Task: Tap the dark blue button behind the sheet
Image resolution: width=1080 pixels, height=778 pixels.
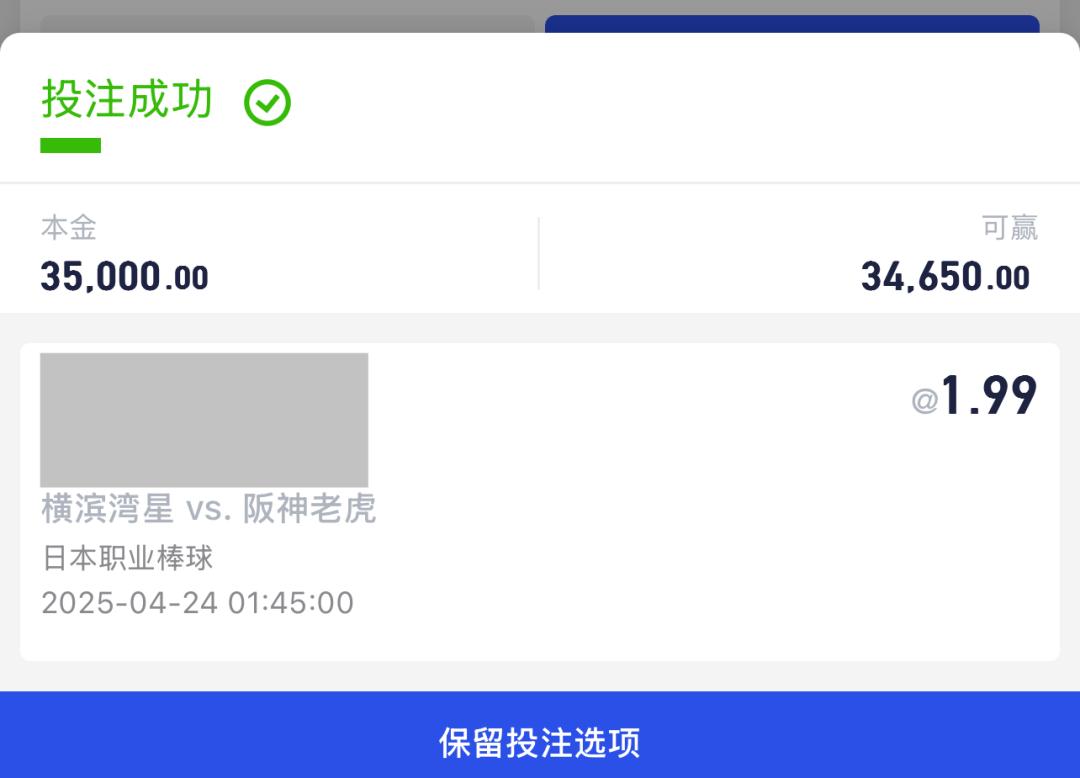Action: (x=792, y=23)
